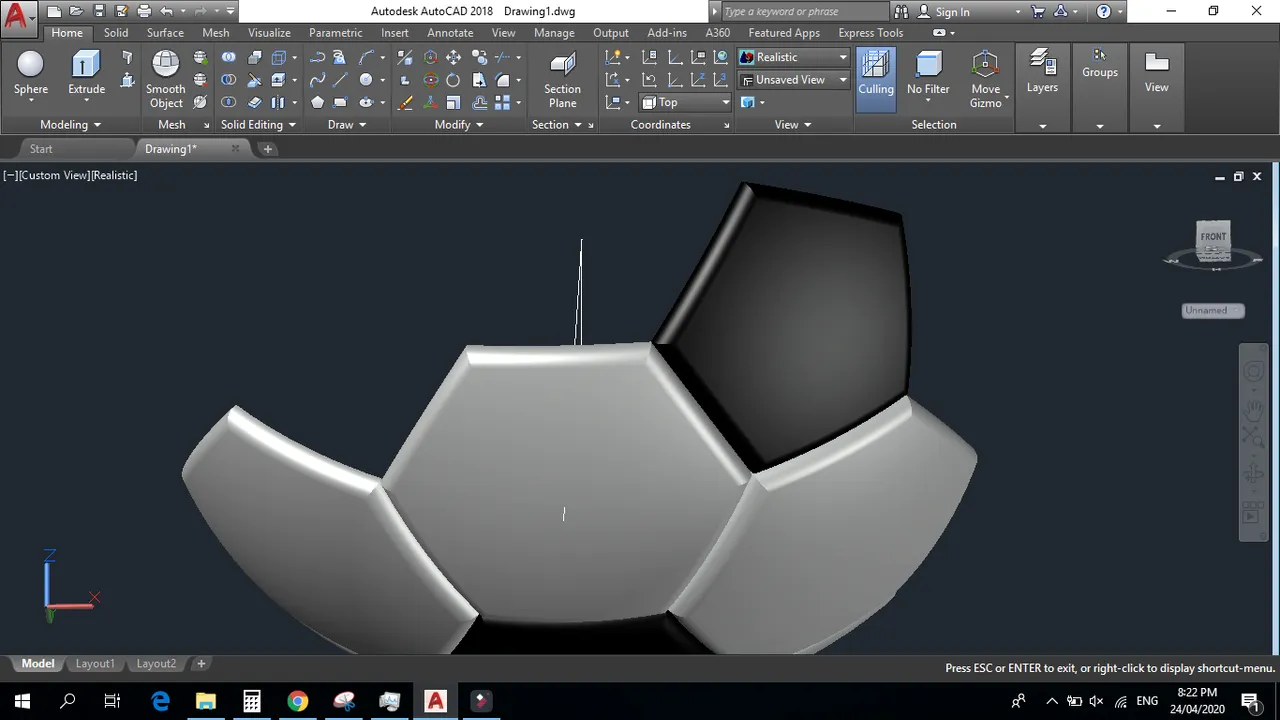Image resolution: width=1280 pixels, height=720 pixels.
Task: Select the Sphere modeling tool
Action: click(x=31, y=75)
